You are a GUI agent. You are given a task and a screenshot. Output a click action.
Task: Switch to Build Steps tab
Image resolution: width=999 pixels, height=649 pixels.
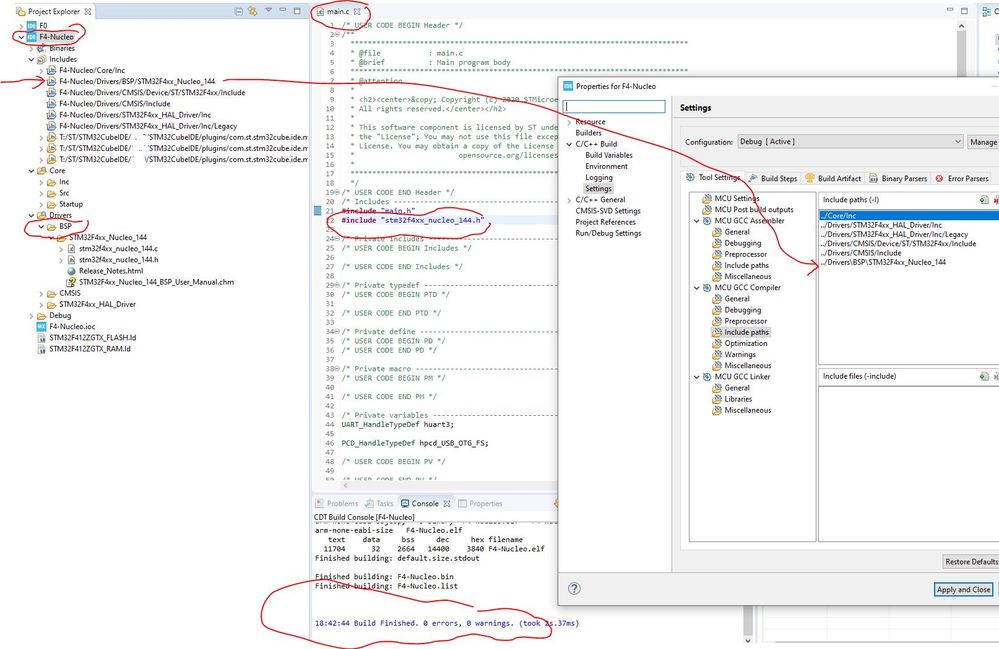pyautogui.click(x=774, y=178)
